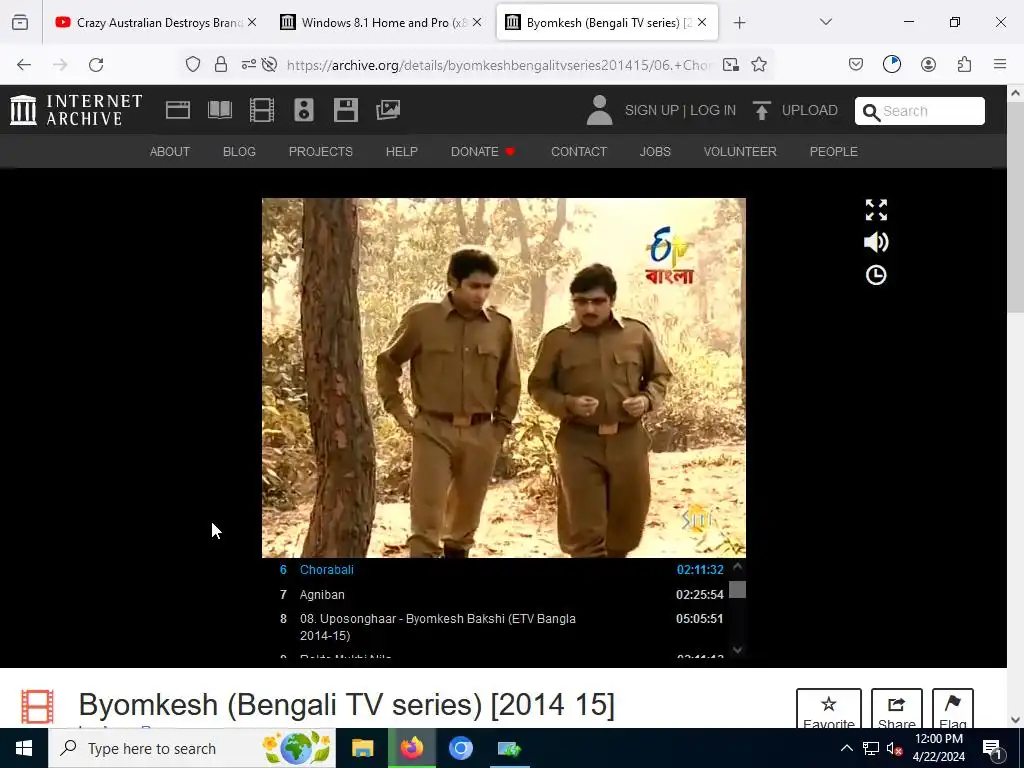
Task: Click the SIGN UP link
Action: pos(651,110)
